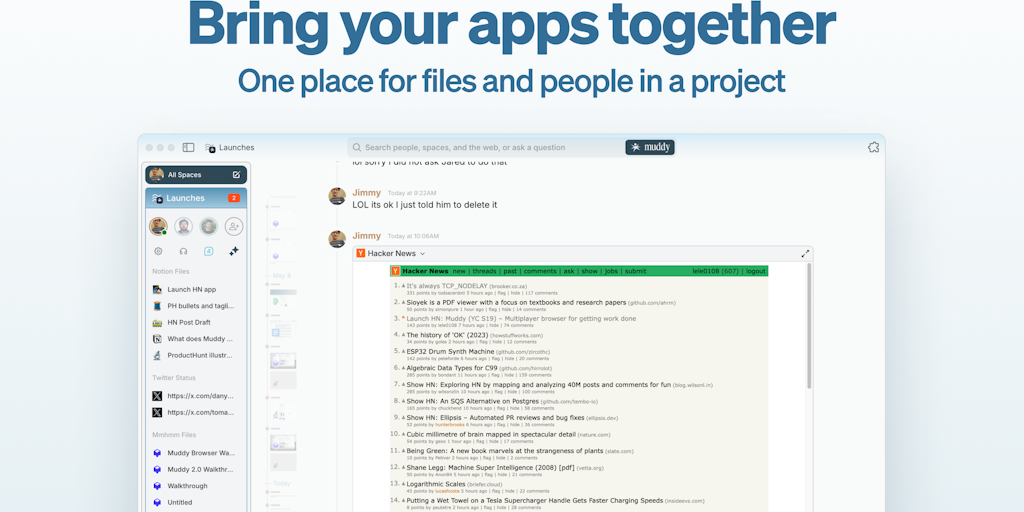
Task: Click the extensions puzzle icon
Action: tap(873, 147)
